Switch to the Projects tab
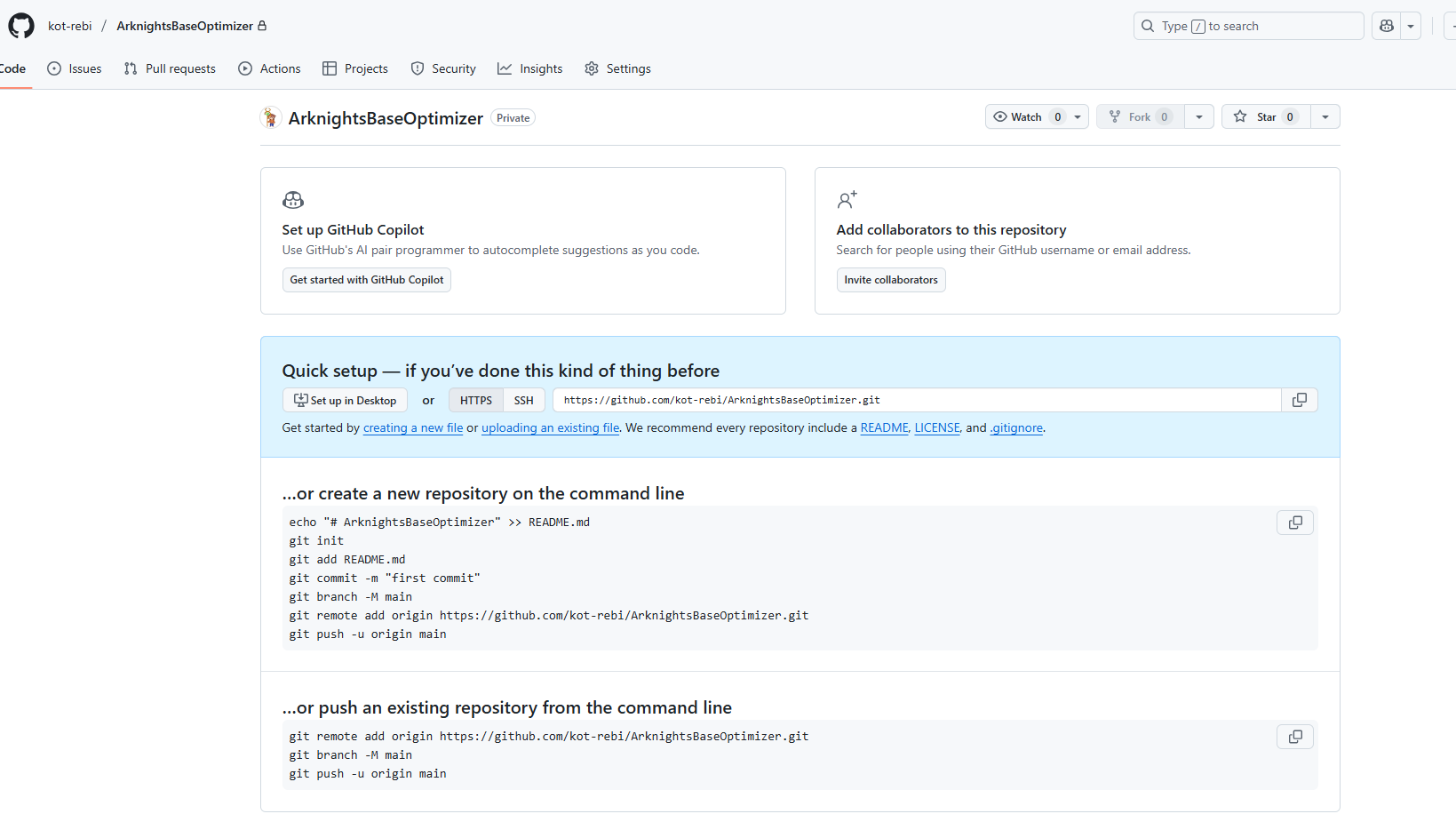The height and width of the screenshot is (814, 1456). pyautogui.click(x=355, y=68)
